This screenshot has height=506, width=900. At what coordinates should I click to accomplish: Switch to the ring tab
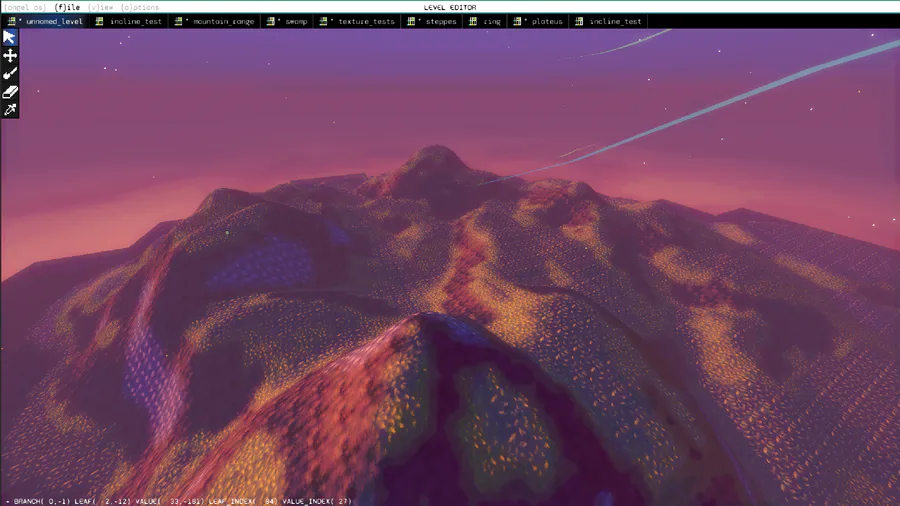485,21
